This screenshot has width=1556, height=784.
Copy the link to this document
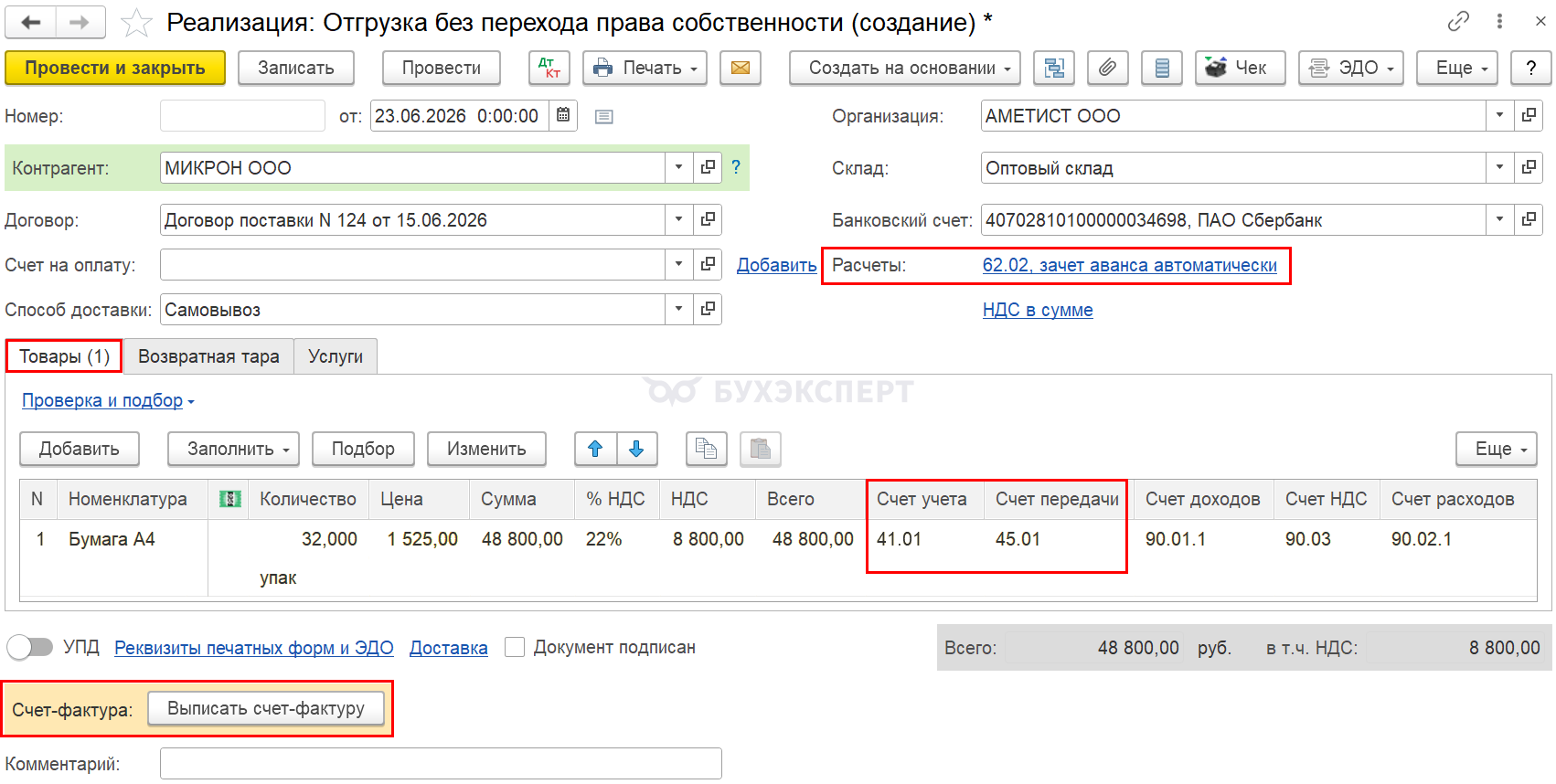coord(1458,21)
